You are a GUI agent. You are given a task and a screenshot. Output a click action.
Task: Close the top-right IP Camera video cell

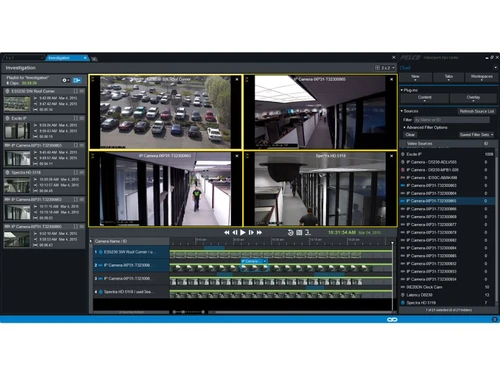(391, 79)
